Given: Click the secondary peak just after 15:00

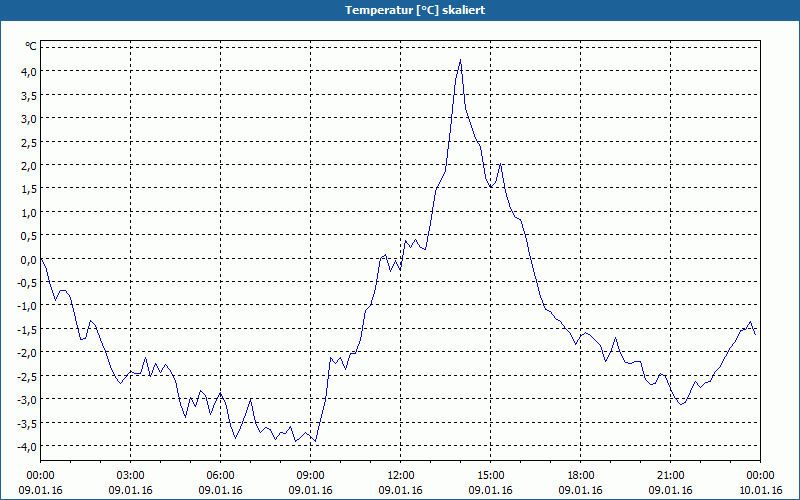Looking at the screenshot, I should (x=501, y=164).
